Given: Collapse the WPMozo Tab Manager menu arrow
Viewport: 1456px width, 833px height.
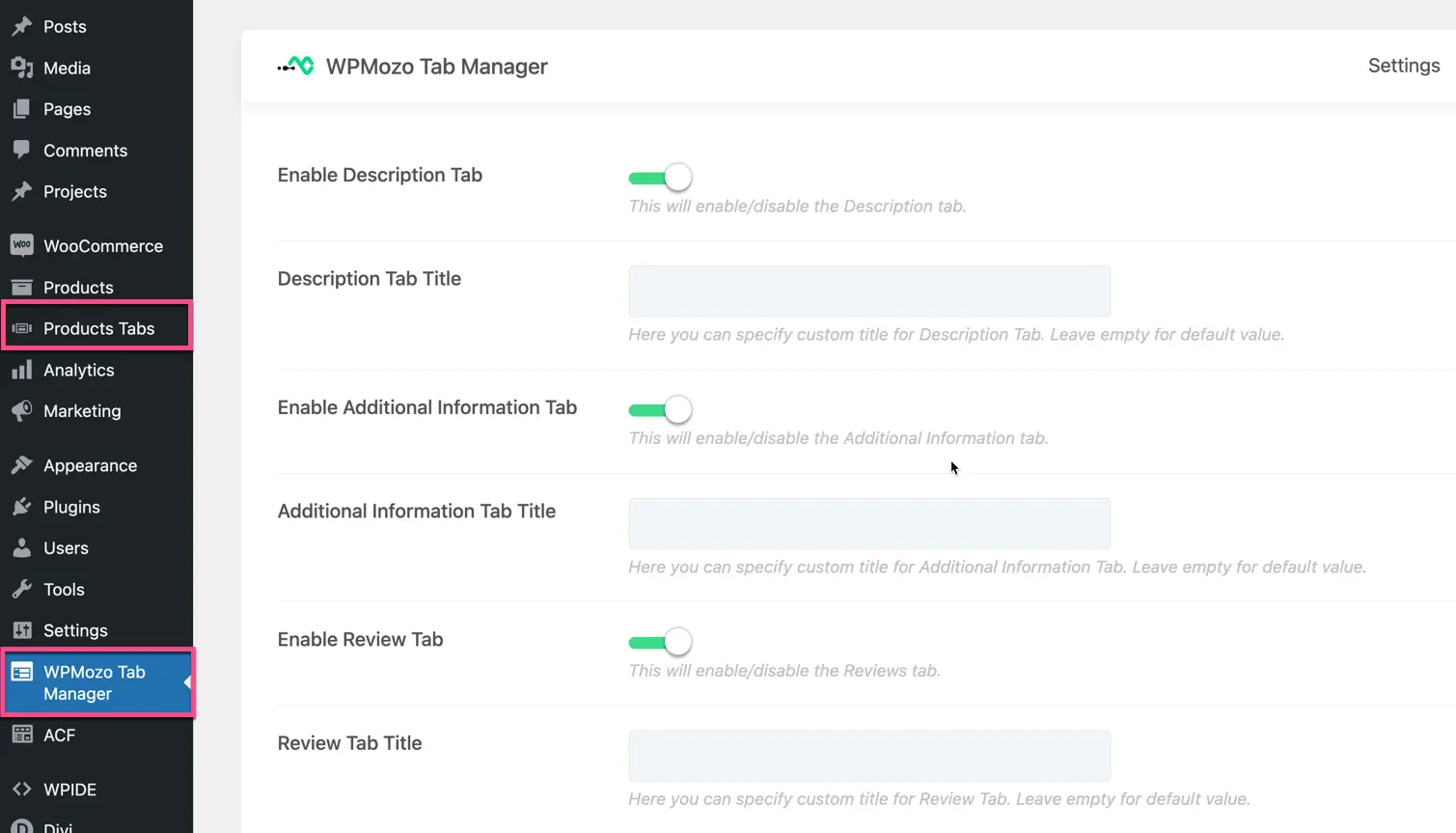Looking at the screenshot, I should 187,682.
